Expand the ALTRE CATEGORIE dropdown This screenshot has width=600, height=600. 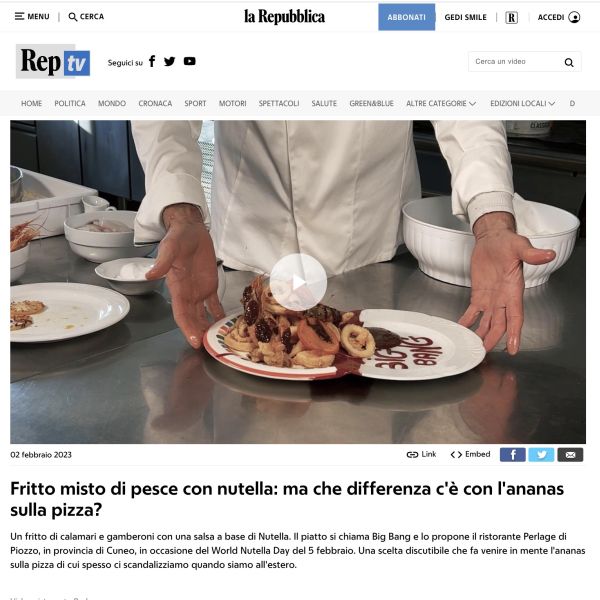point(441,103)
